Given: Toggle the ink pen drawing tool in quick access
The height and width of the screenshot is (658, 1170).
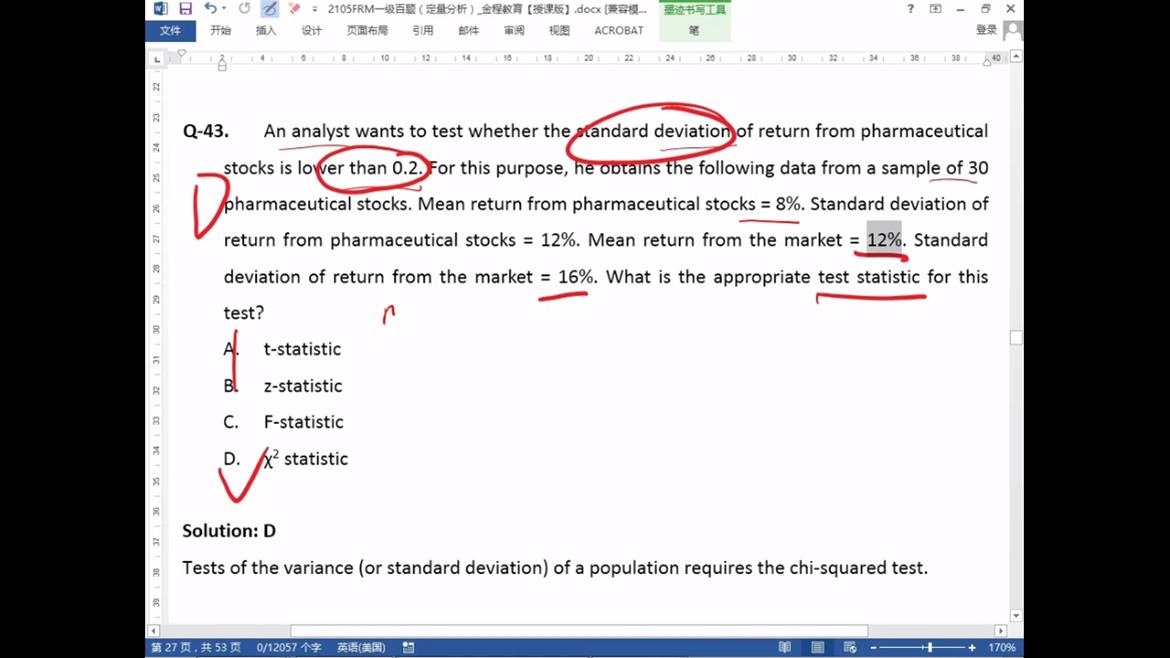Looking at the screenshot, I should (x=269, y=9).
